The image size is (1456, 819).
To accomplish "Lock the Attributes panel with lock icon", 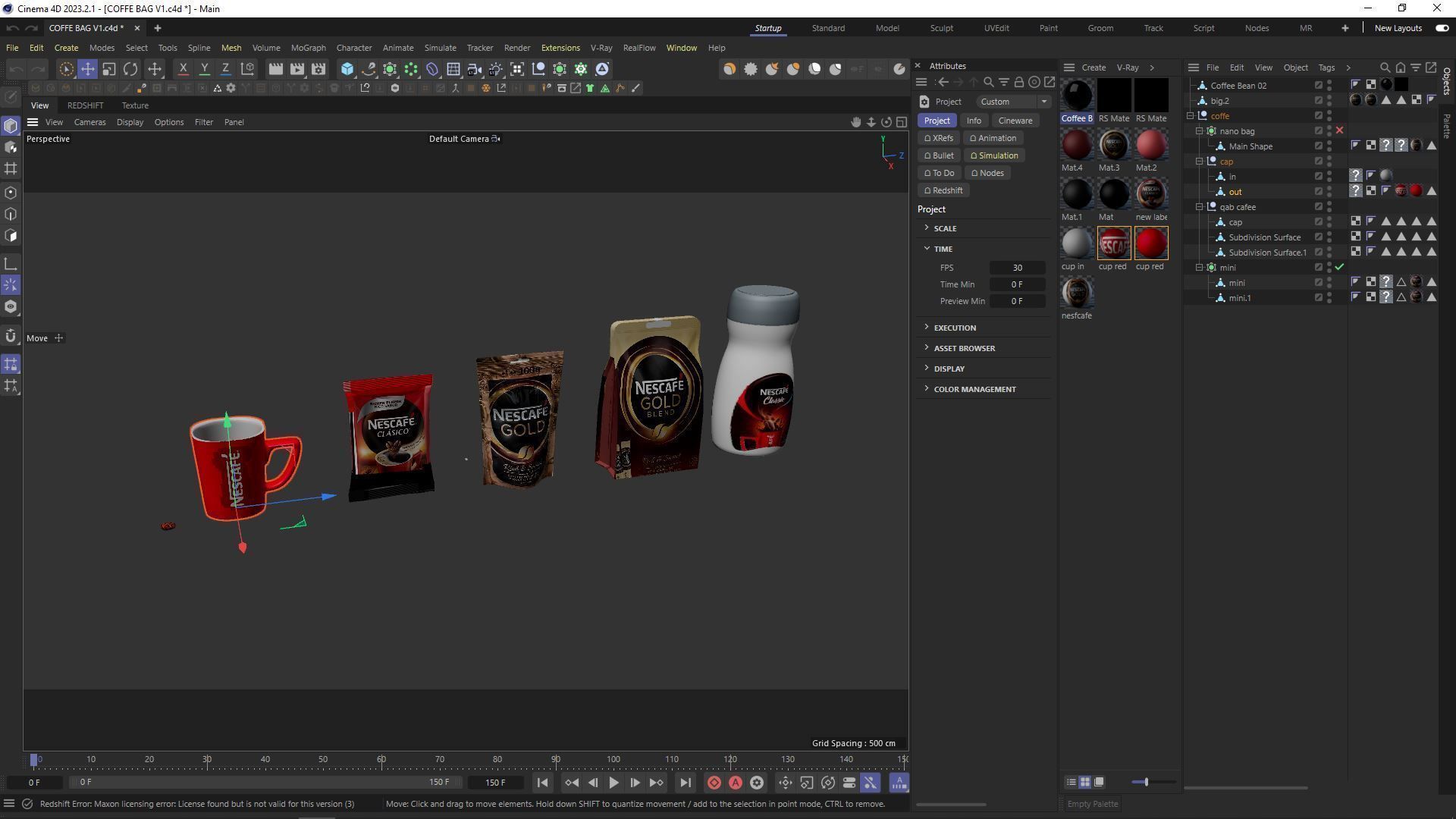I will point(1019,82).
